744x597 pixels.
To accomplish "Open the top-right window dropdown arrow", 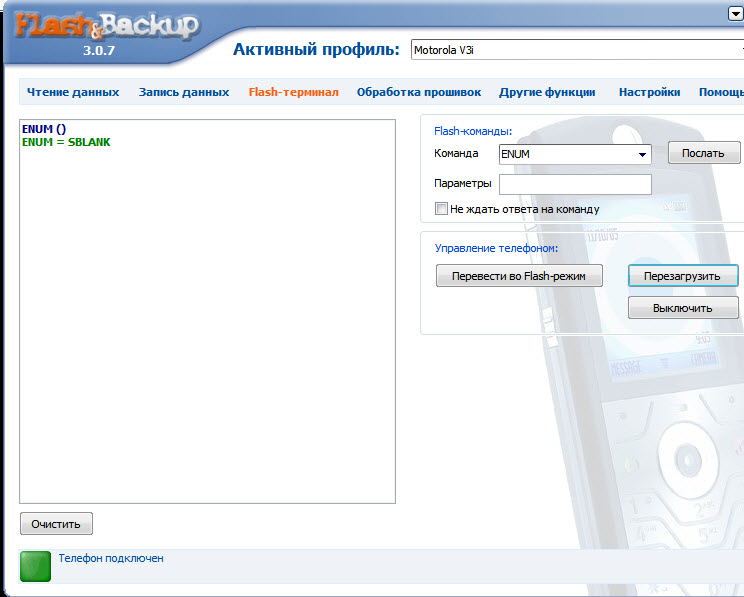I will [x=735, y=14].
